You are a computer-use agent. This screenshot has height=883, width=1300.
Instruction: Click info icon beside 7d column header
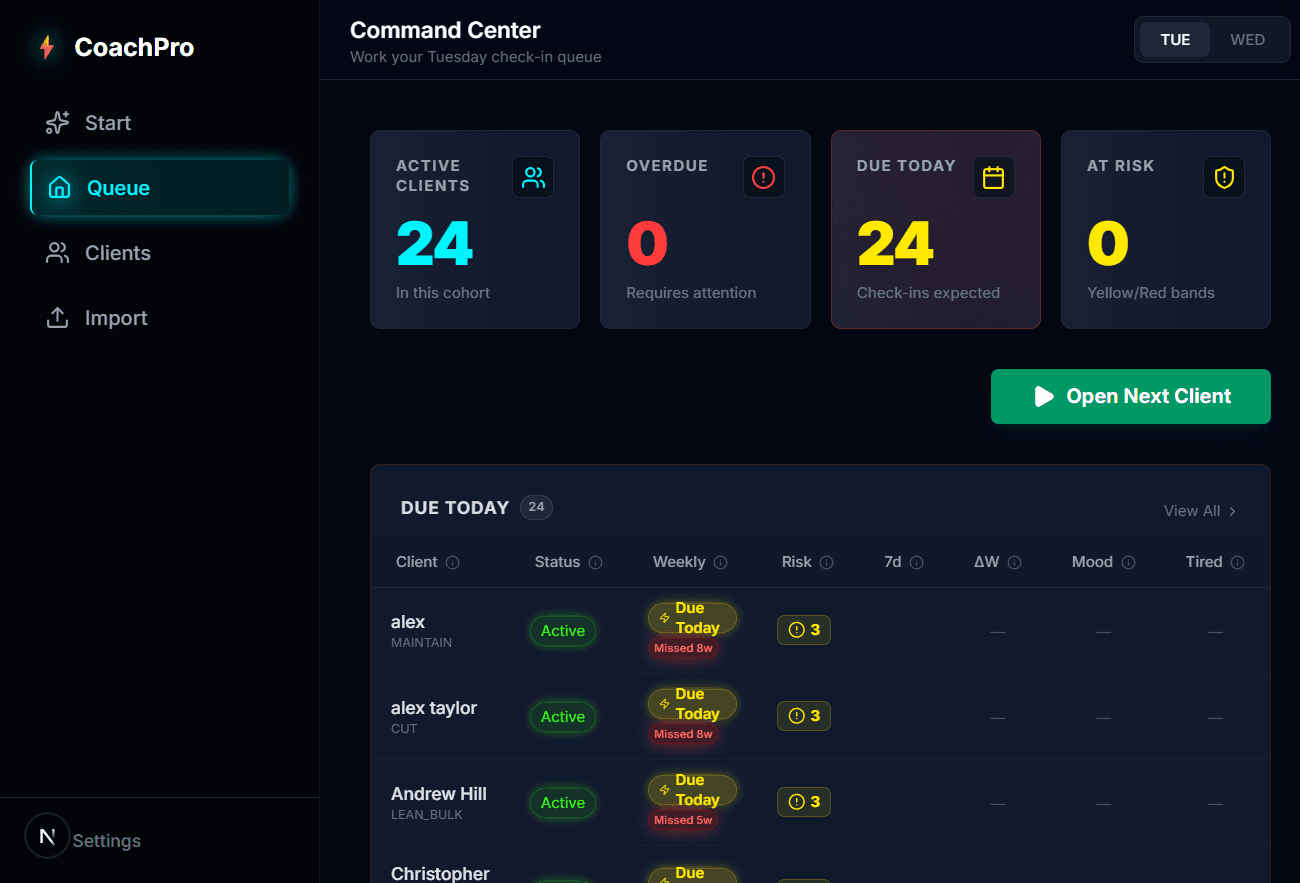tap(917, 563)
